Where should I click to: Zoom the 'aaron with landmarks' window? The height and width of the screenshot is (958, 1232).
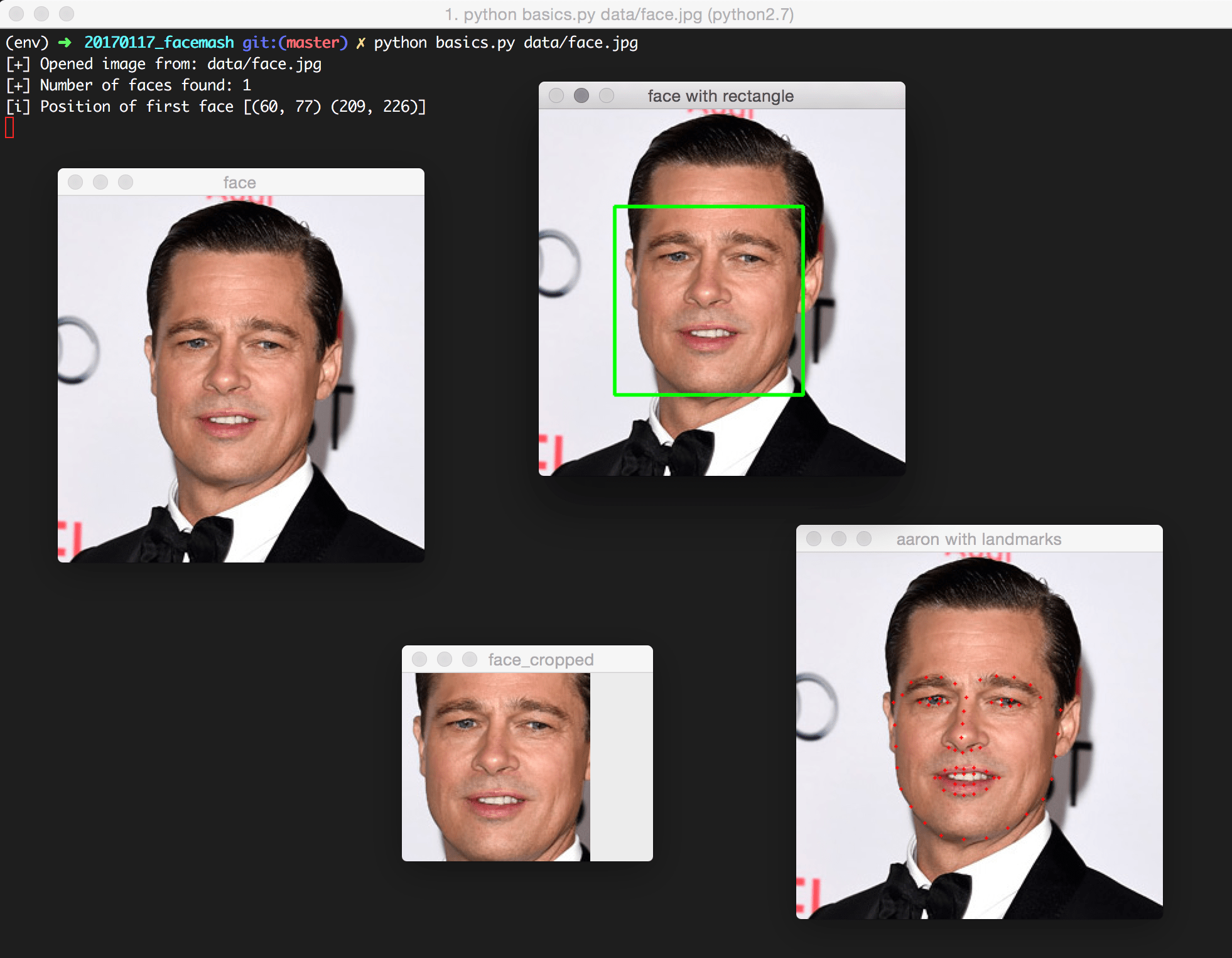coord(864,539)
